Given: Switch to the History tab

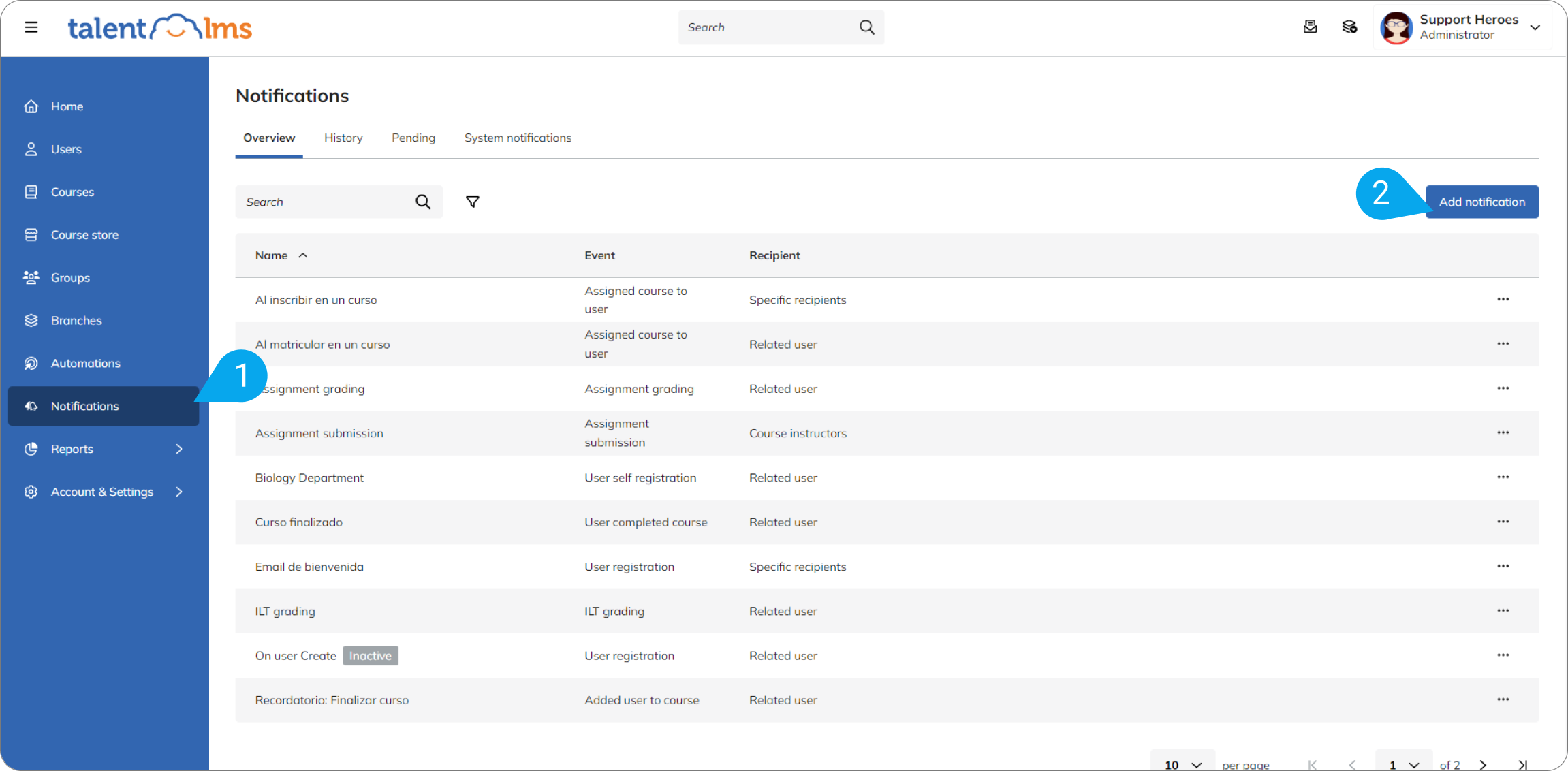Looking at the screenshot, I should 343,138.
